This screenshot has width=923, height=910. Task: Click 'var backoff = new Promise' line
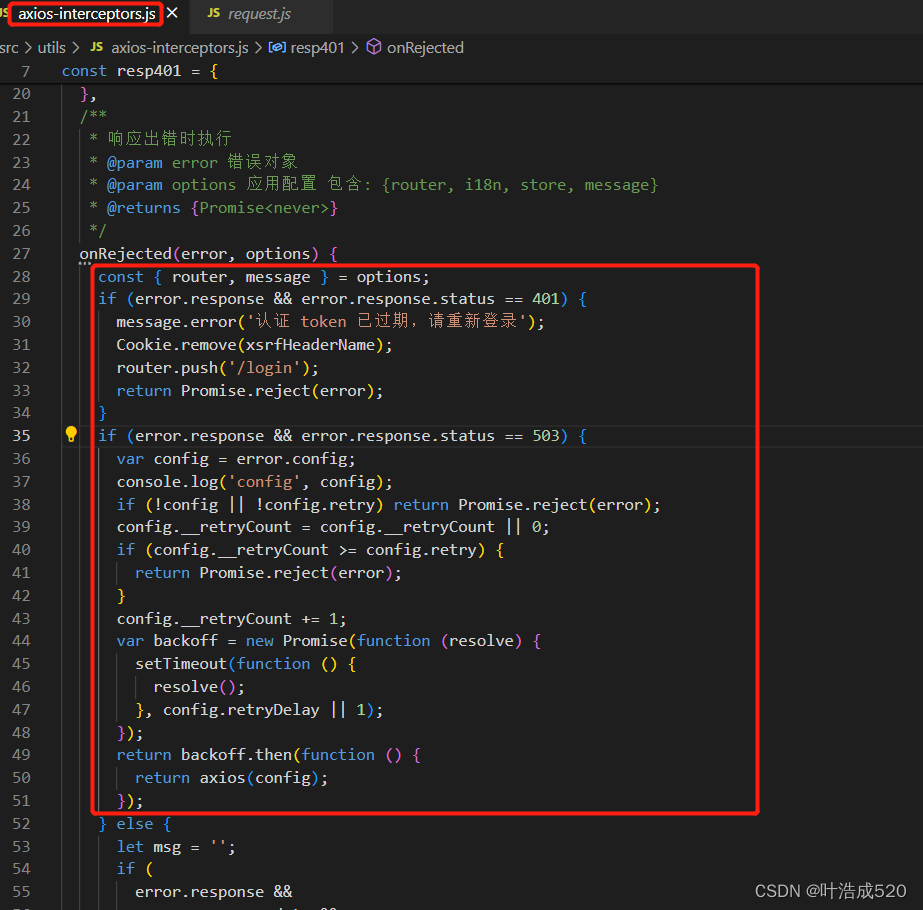tap(328, 641)
